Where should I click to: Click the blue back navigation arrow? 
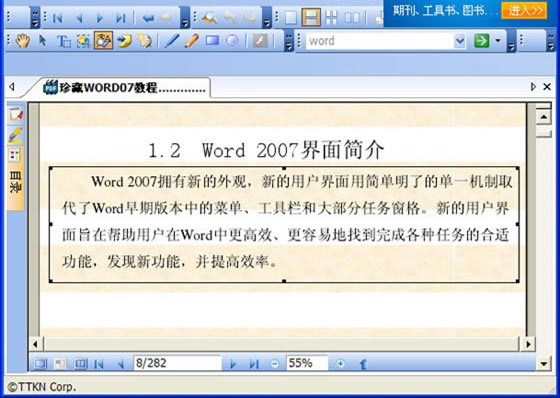pos(148,18)
